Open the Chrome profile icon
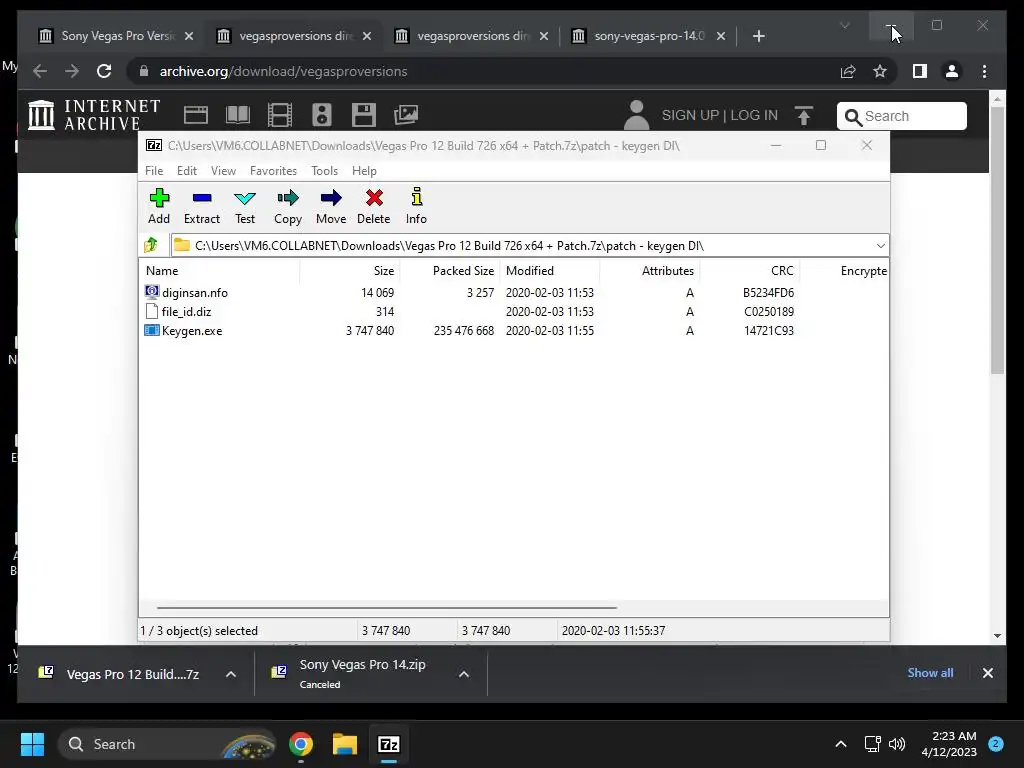This screenshot has width=1024, height=768. point(952,71)
